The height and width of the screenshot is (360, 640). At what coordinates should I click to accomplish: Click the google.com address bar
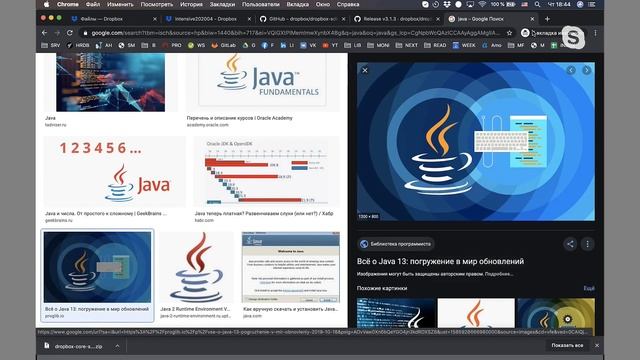[x=295, y=33]
